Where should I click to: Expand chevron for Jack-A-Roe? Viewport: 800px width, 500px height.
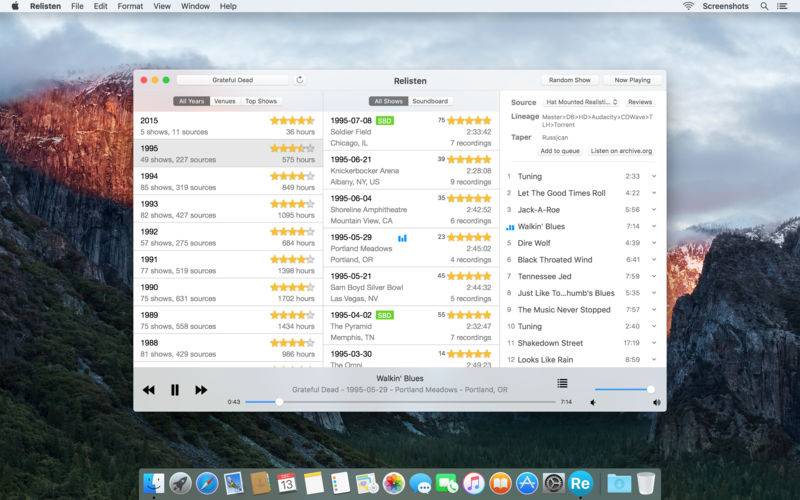coord(654,210)
